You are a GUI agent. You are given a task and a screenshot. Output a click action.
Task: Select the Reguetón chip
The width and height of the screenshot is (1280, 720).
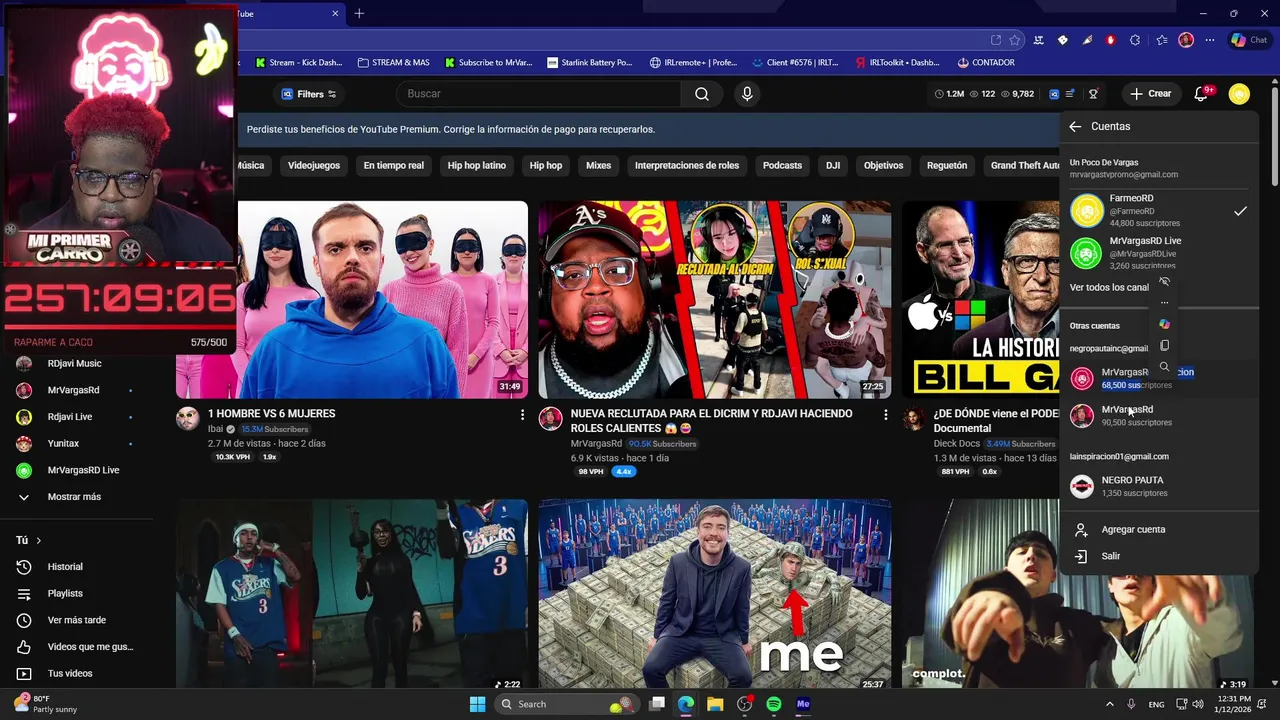coord(947,165)
